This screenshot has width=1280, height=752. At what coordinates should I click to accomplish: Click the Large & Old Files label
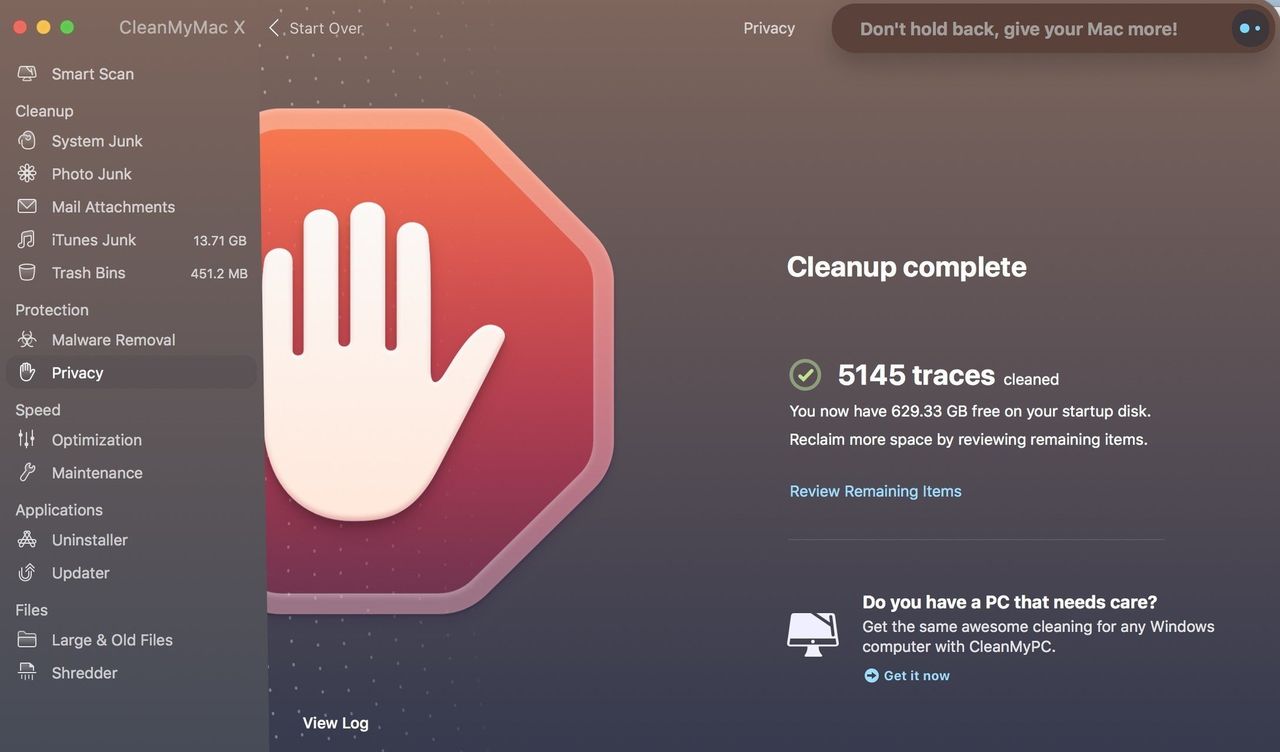[112, 640]
